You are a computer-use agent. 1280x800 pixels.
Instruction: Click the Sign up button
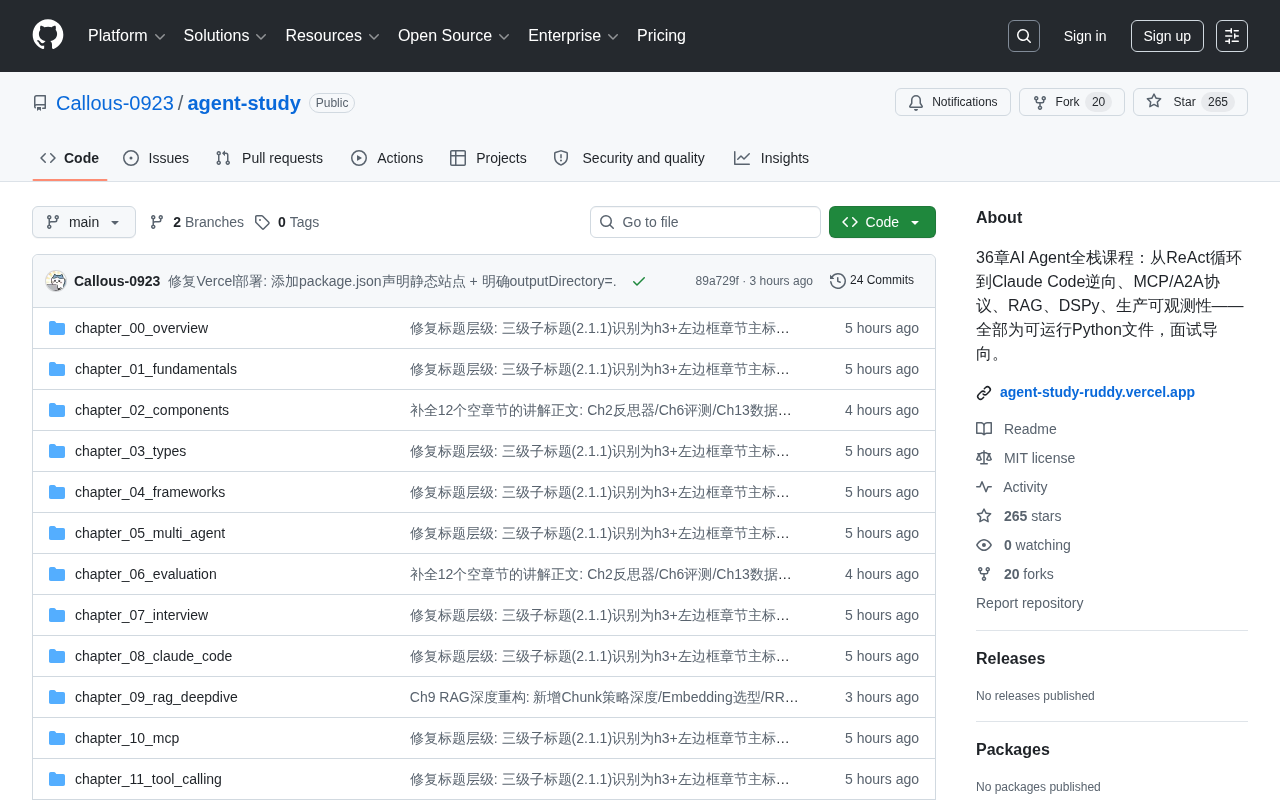point(1167,36)
